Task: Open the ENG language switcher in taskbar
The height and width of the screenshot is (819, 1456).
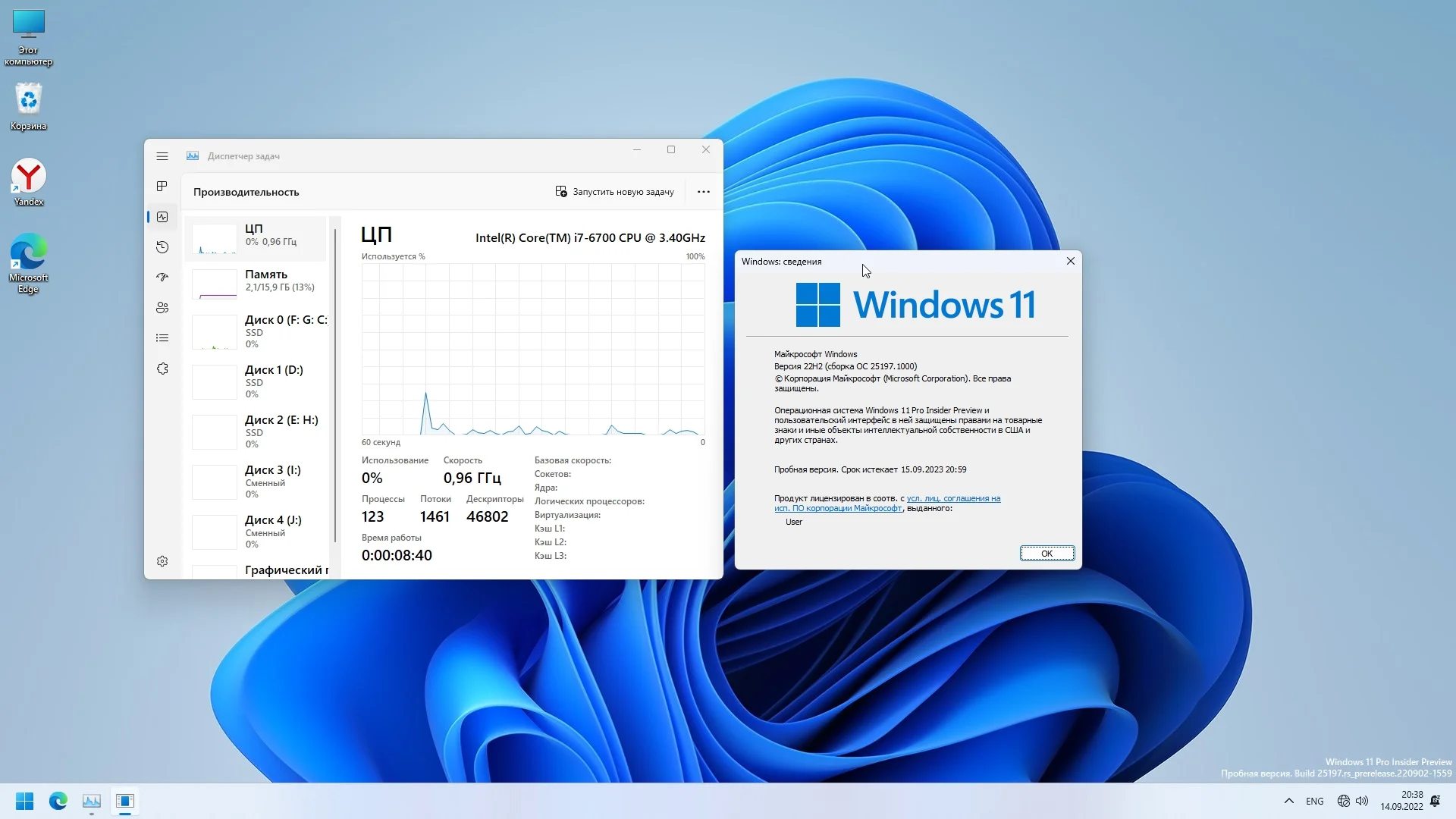Action: pyautogui.click(x=1314, y=801)
